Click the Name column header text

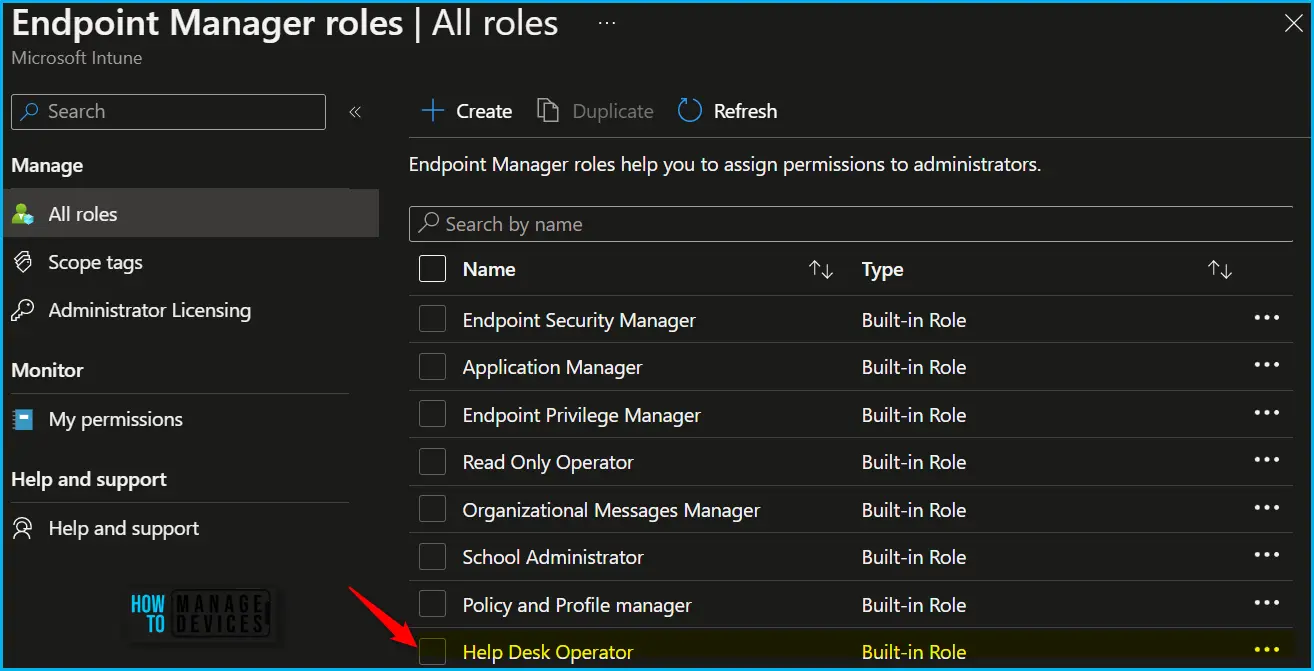(489, 269)
